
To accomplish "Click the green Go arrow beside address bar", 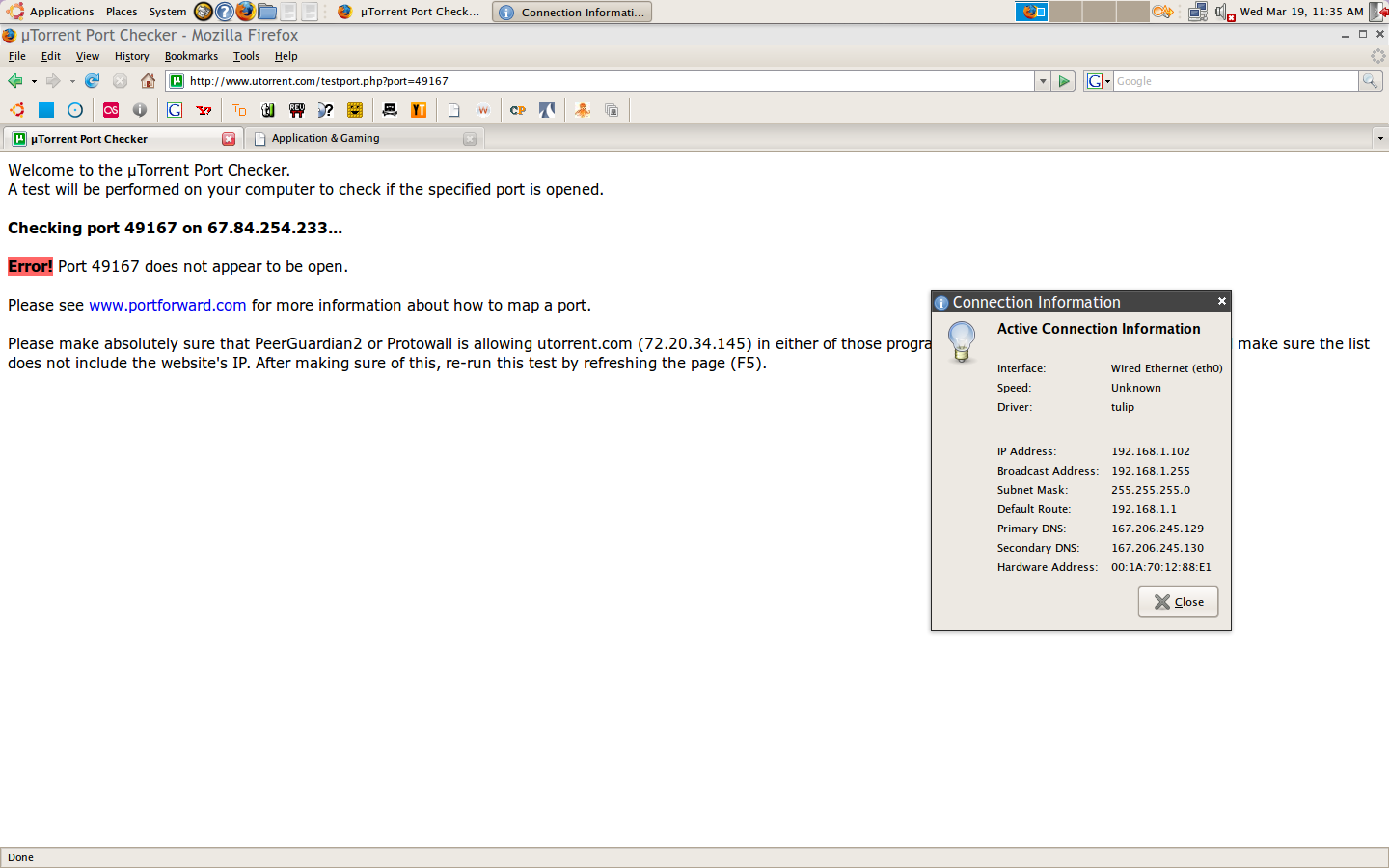I will click(x=1064, y=81).
